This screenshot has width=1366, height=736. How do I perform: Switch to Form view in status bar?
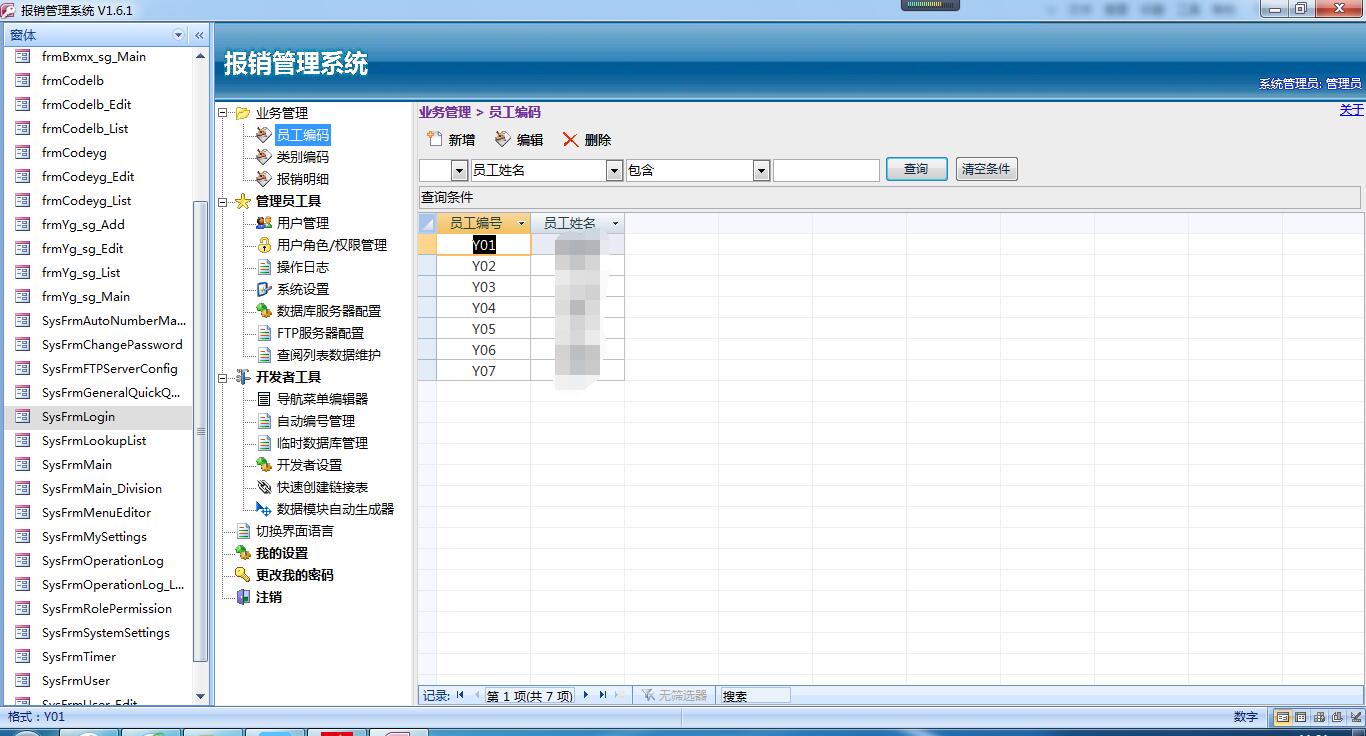1283,717
